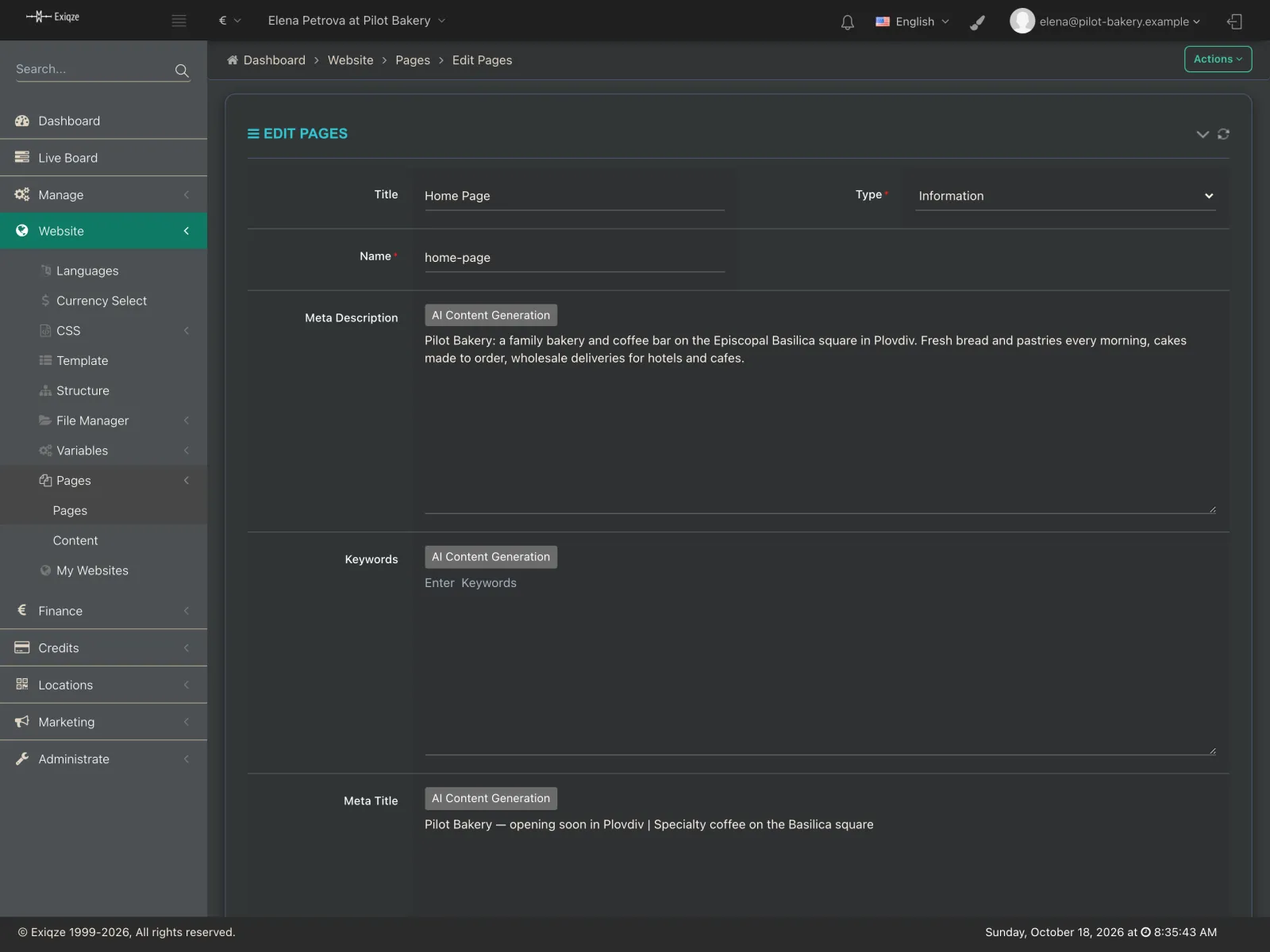Click the Dashboard gauge icon in sidebar
The width and height of the screenshot is (1270, 952).
[x=22, y=121]
